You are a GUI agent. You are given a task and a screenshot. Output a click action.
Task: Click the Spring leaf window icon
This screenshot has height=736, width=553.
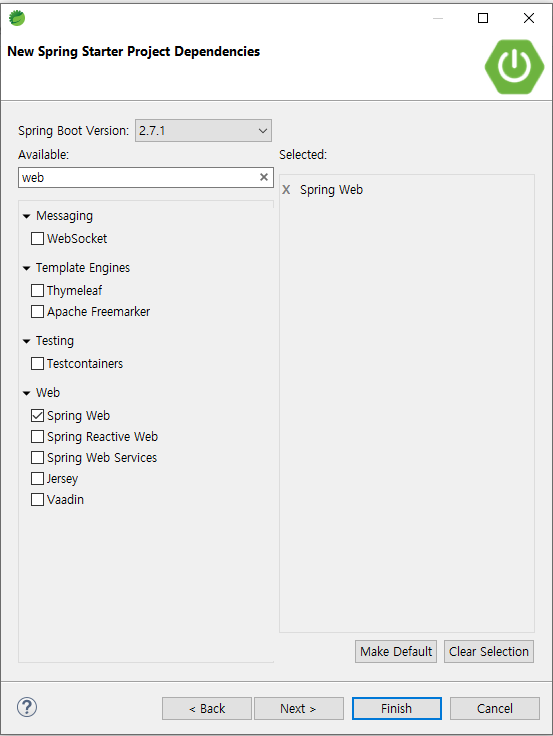pos(17,18)
